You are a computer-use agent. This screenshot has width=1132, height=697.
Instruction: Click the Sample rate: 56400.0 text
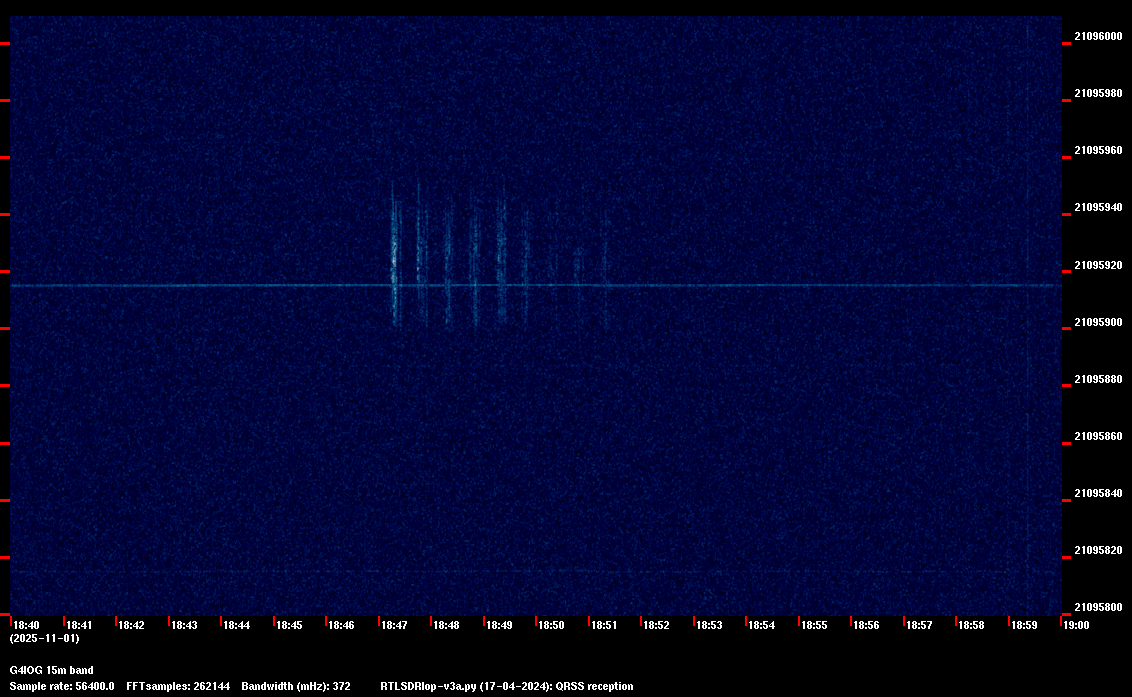tap(62, 687)
